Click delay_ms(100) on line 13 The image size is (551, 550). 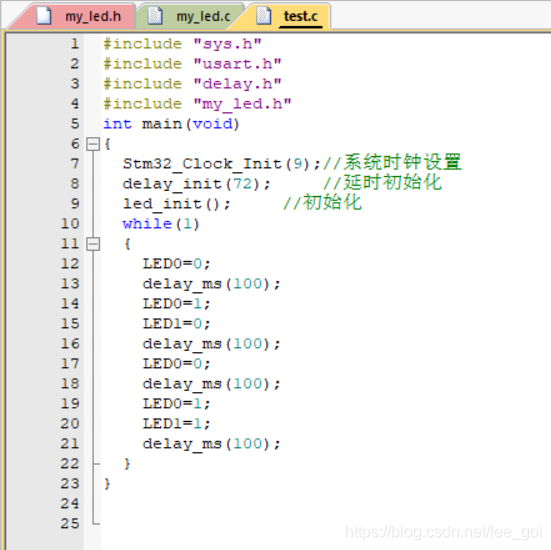(x=211, y=284)
